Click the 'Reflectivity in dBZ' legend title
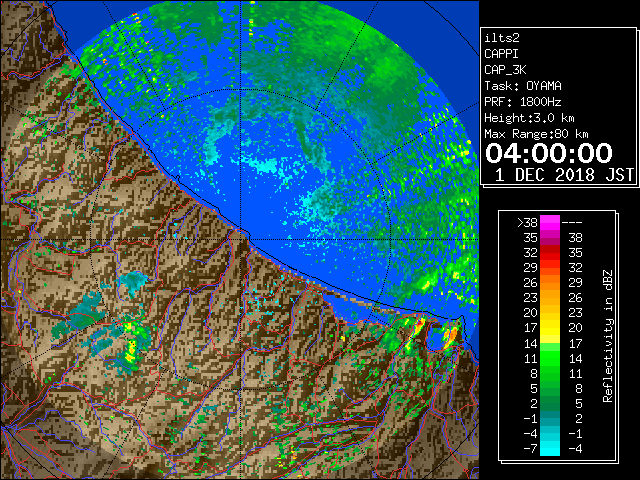 (x=608, y=336)
